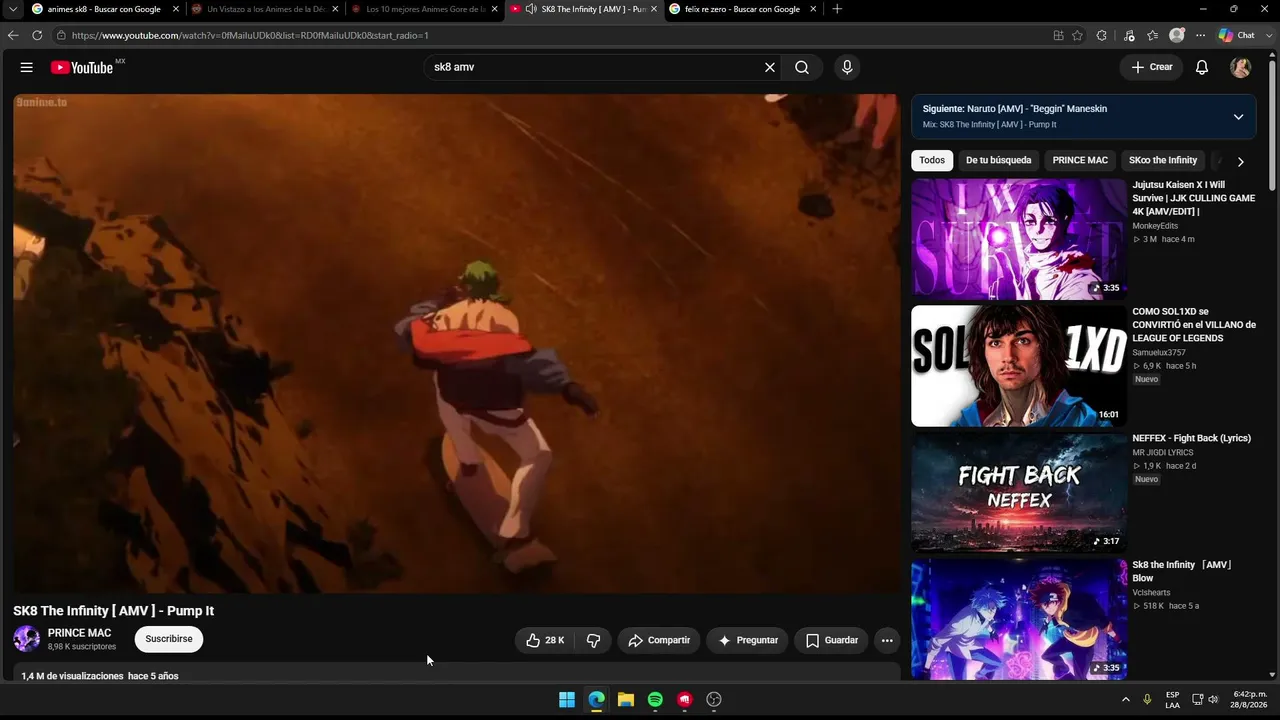The height and width of the screenshot is (720, 1280).
Task: Click the browser address bar URL
Action: (x=250, y=36)
